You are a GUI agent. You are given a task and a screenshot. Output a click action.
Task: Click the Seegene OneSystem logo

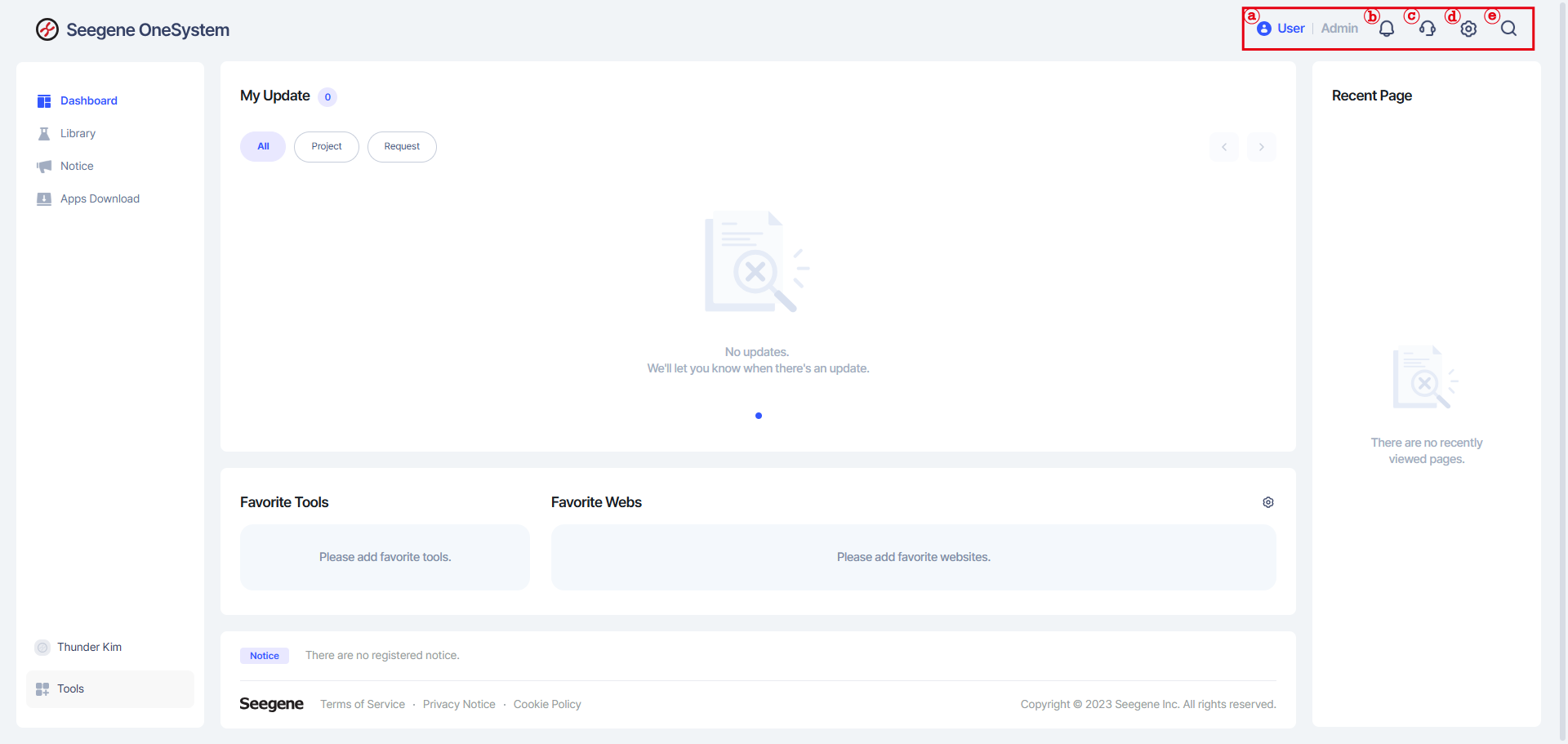click(132, 30)
